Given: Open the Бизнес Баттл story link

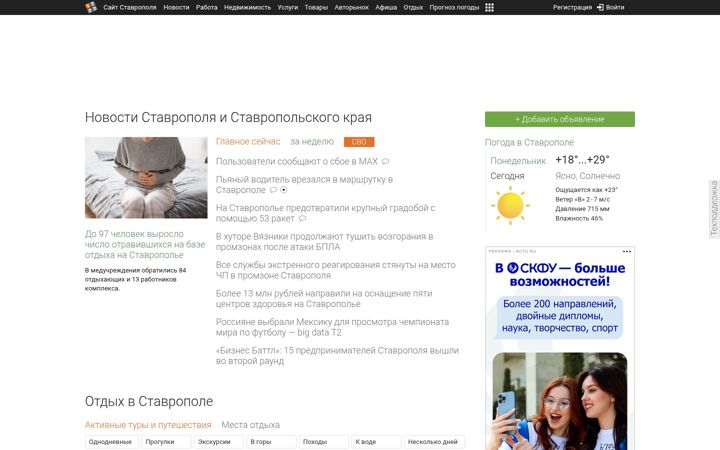Looking at the screenshot, I should coord(337,355).
